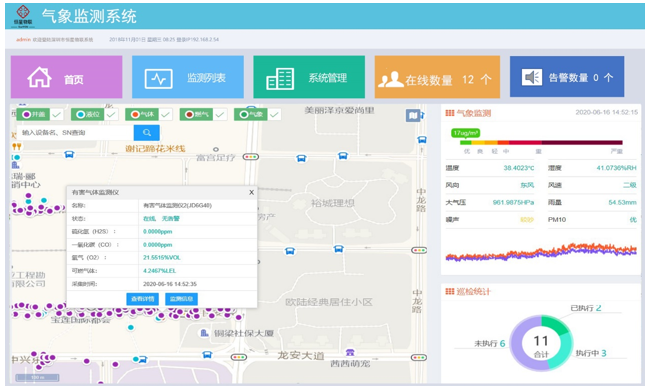Click the 输入设备名、SN查询 search field
The image size is (650, 391).
(x=75, y=133)
